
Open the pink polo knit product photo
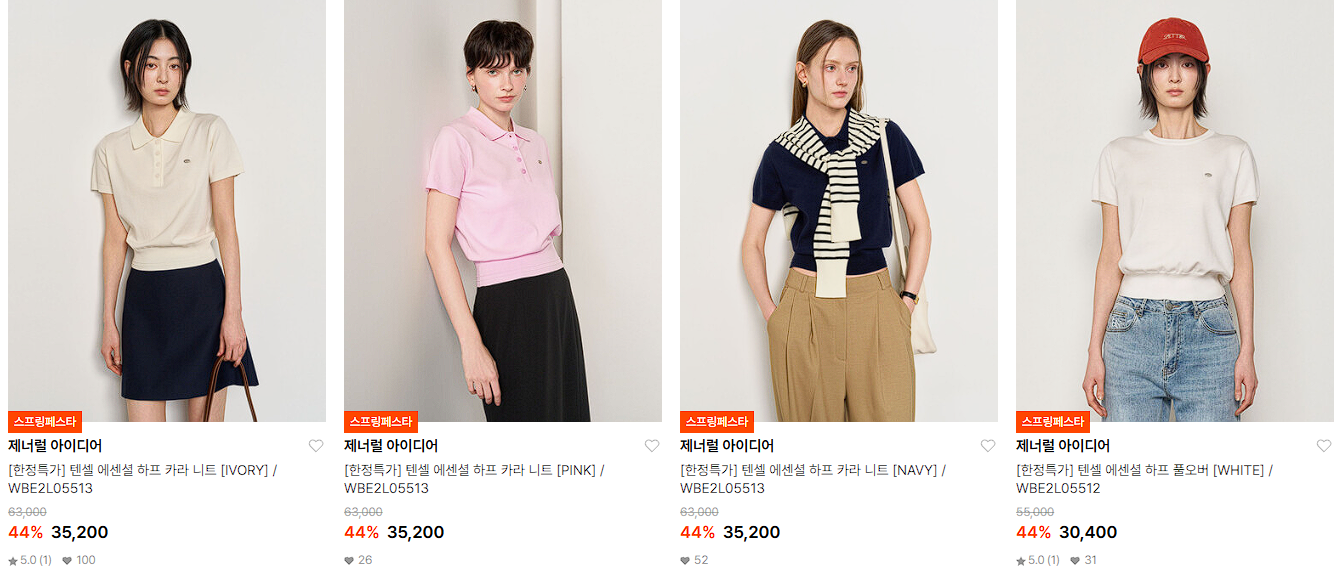[503, 211]
